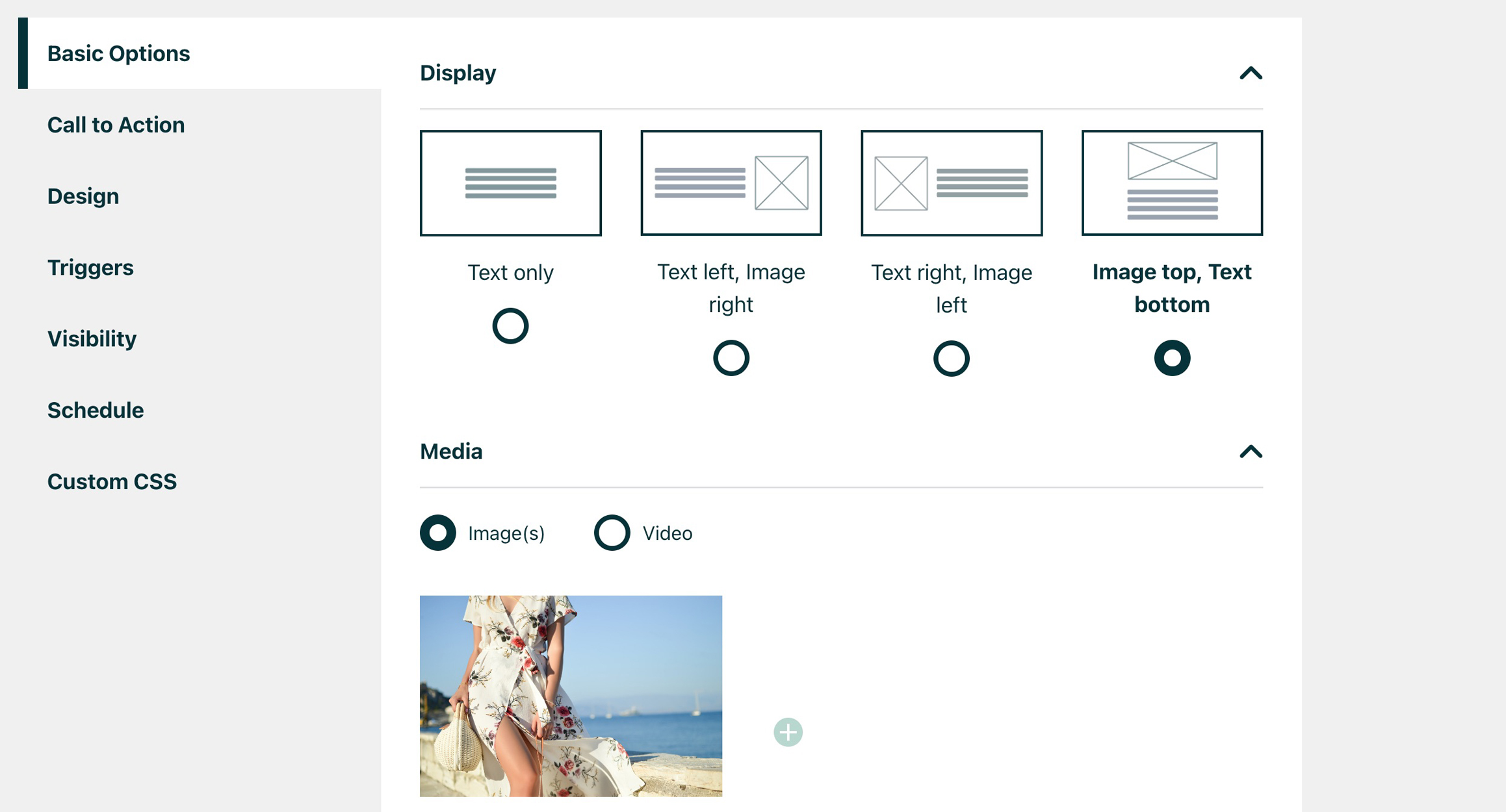Click the add media plus icon
Image resolution: width=1506 pixels, height=812 pixels.
[789, 731]
